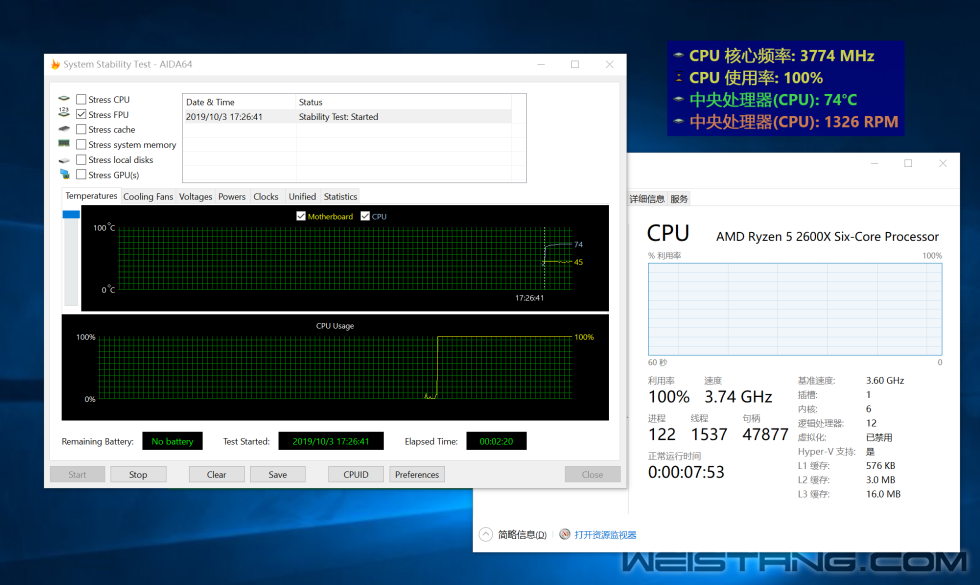
Task: Click the blue graph selector bar beside temperatures
Action: click(71, 214)
